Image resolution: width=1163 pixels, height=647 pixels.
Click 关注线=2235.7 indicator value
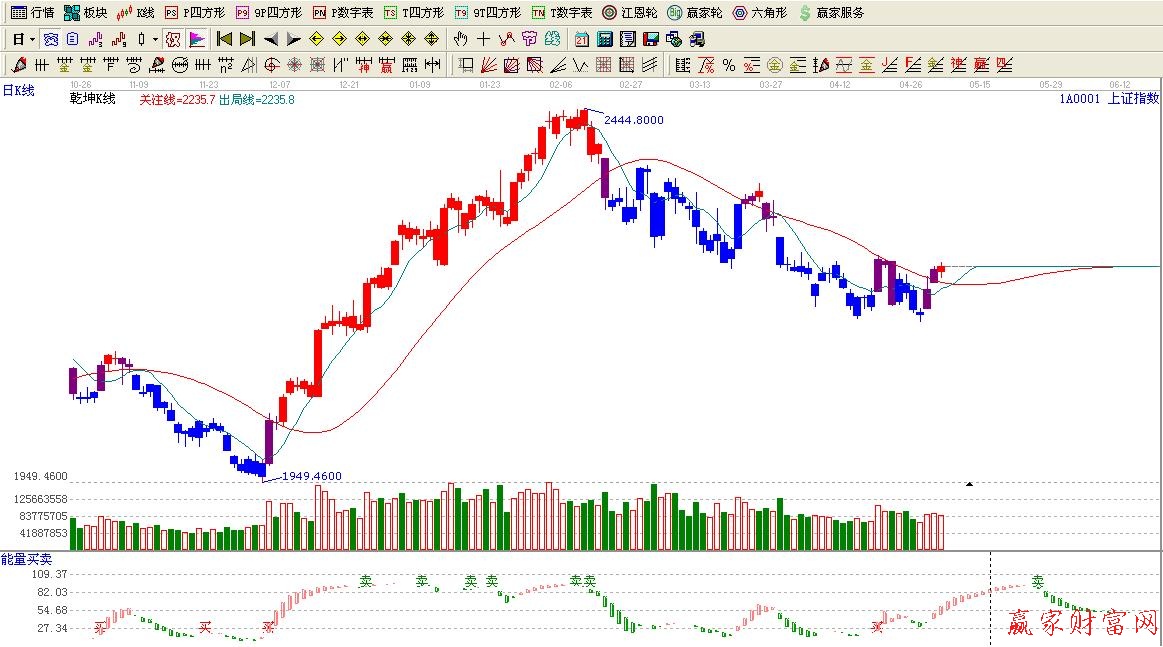pos(177,99)
